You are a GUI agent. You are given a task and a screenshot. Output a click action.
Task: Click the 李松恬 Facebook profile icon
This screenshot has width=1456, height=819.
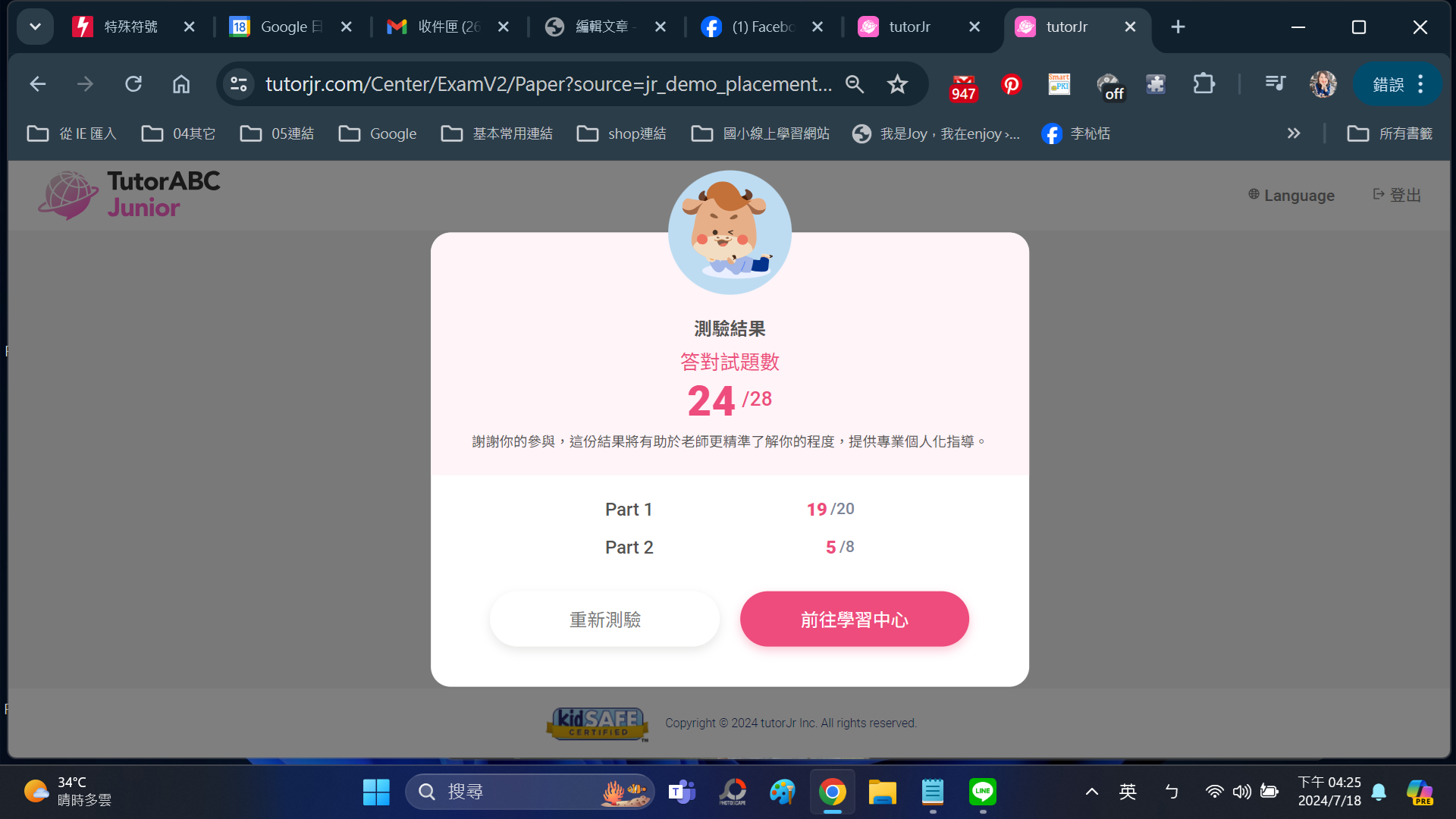tap(1052, 134)
